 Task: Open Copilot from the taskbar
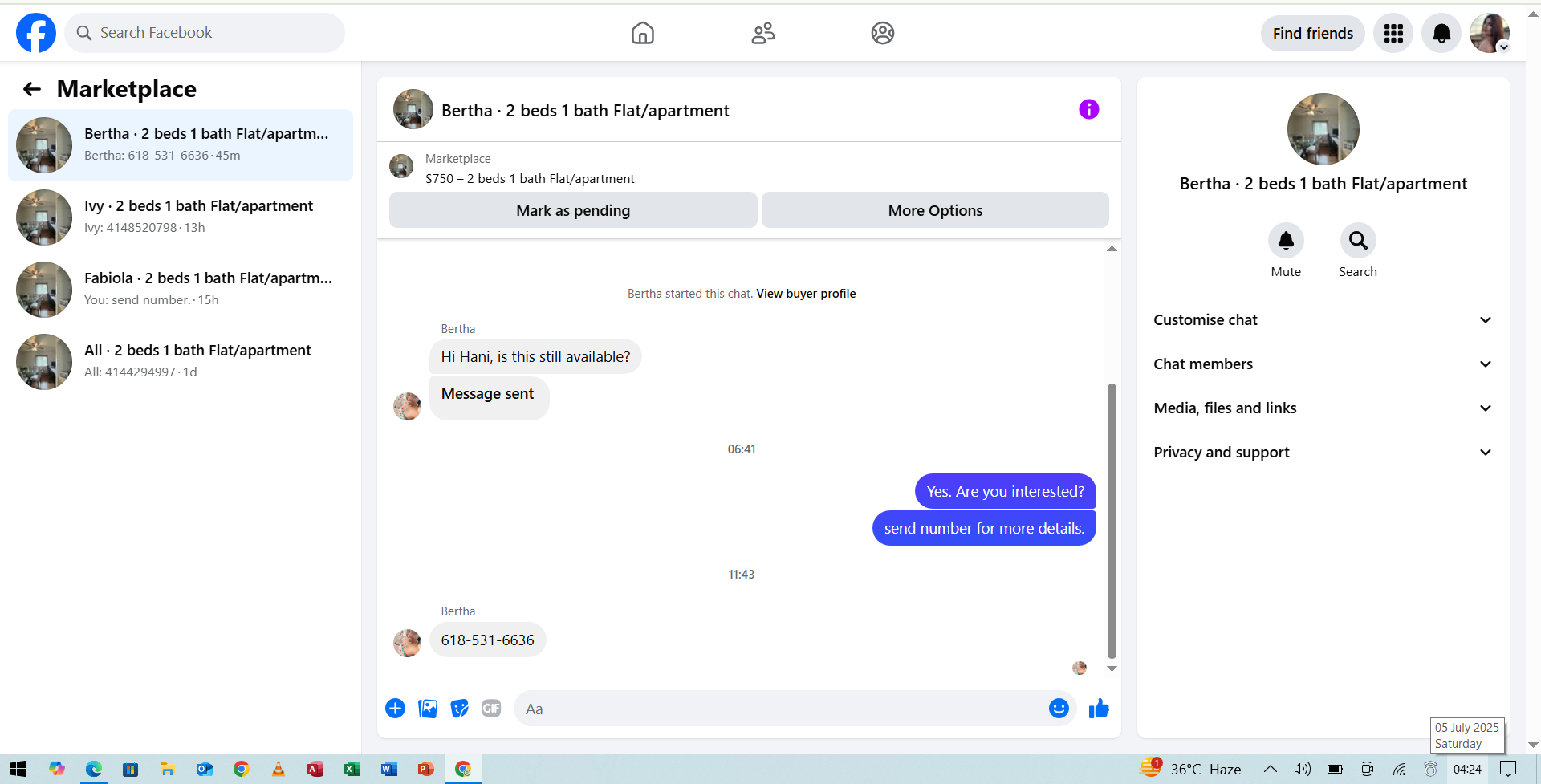56,769
